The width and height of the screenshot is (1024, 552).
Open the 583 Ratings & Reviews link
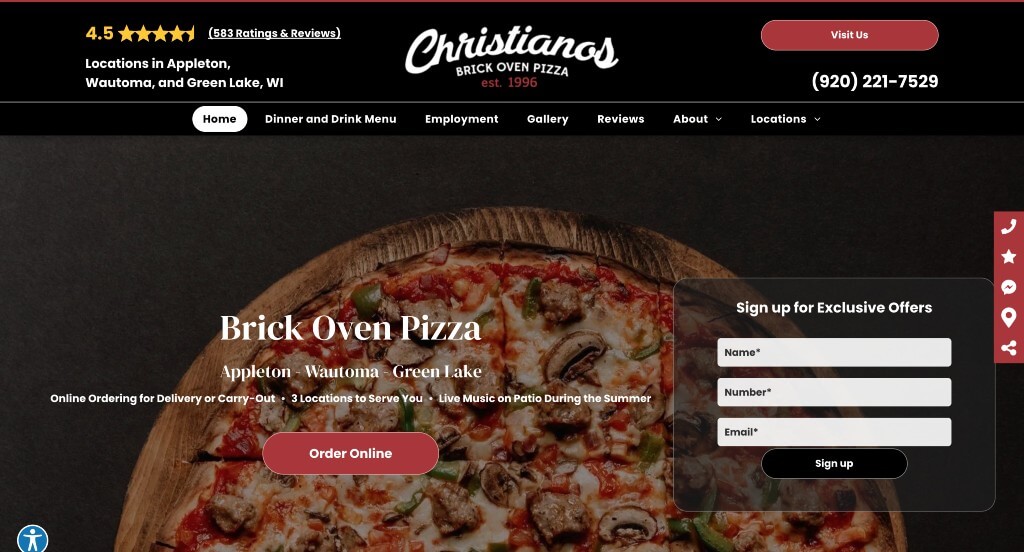(x=274, y=33)
